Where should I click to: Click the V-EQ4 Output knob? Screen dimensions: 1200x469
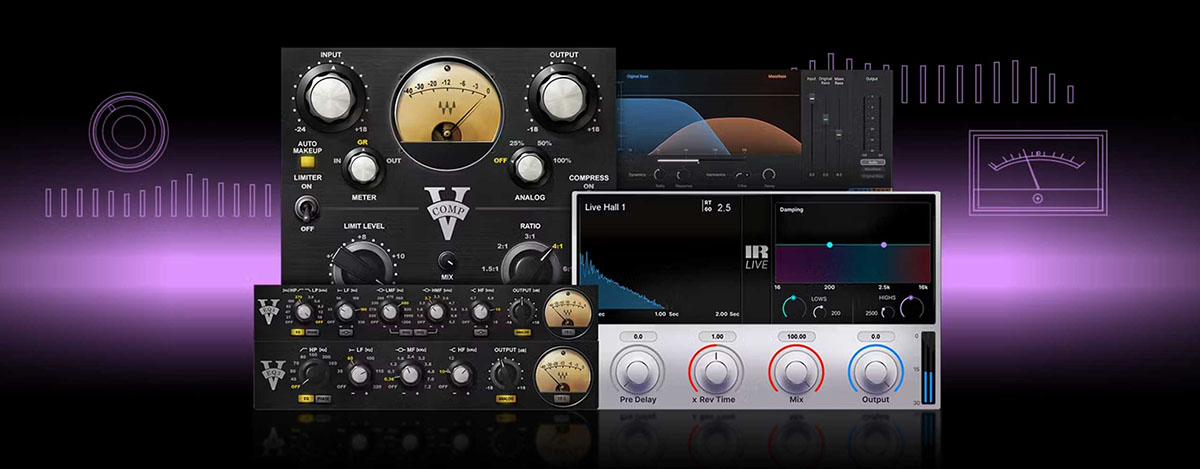[522, 310]
